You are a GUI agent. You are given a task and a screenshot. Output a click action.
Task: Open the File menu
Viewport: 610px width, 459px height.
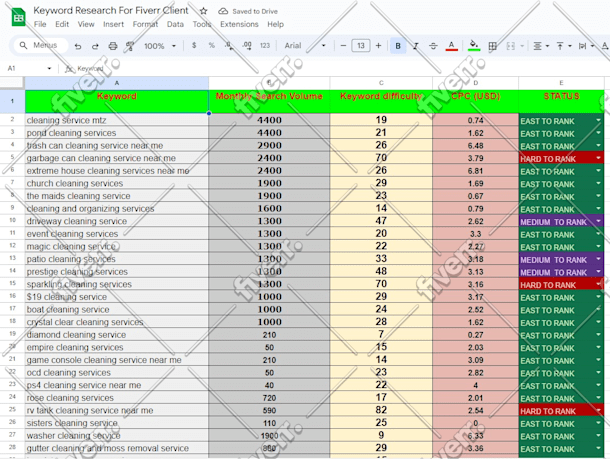[40, 24]
